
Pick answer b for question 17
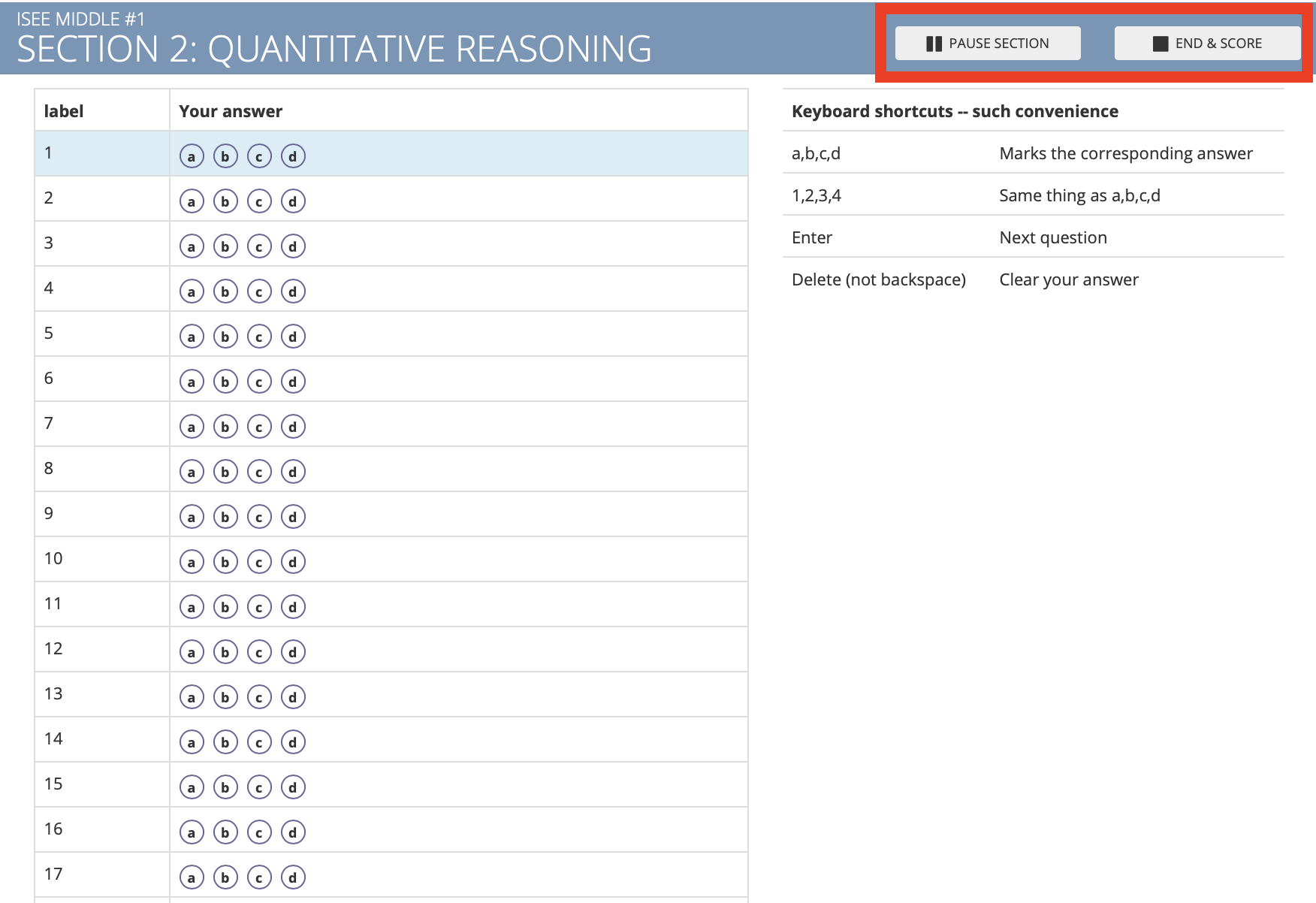(225, 877)
